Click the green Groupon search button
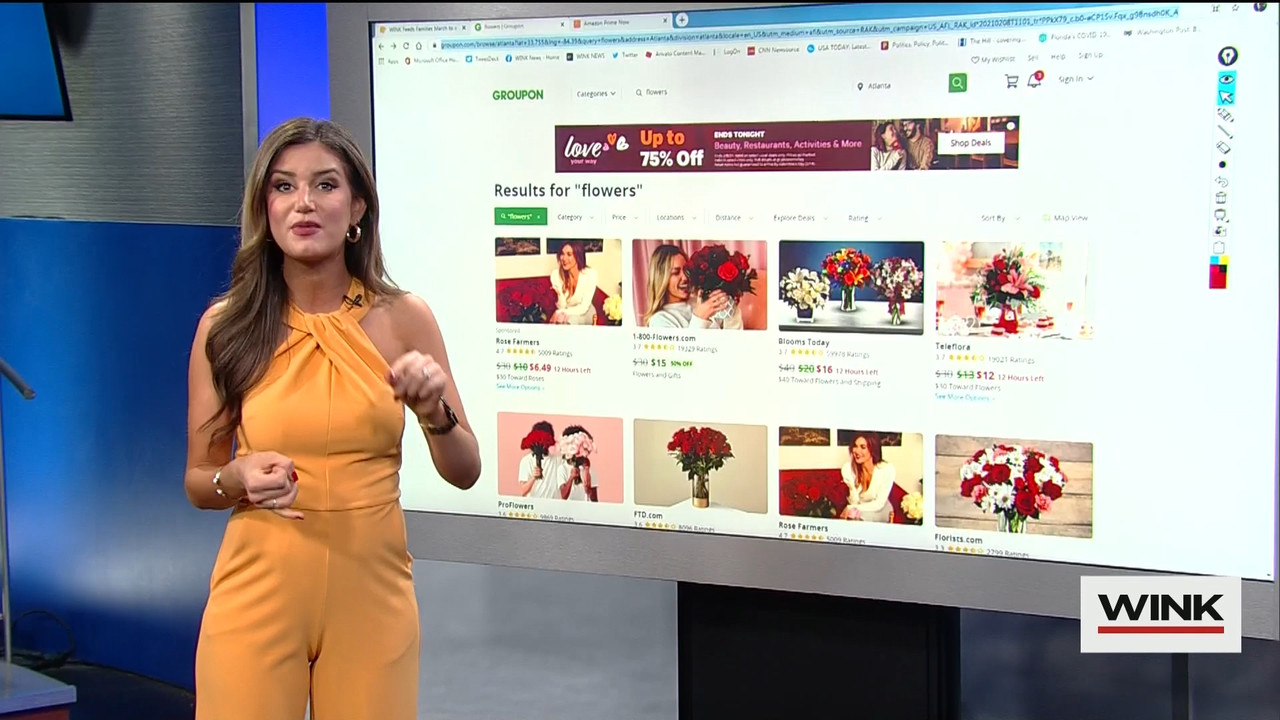Screen dimensions: 1280x720 [958, 83]
